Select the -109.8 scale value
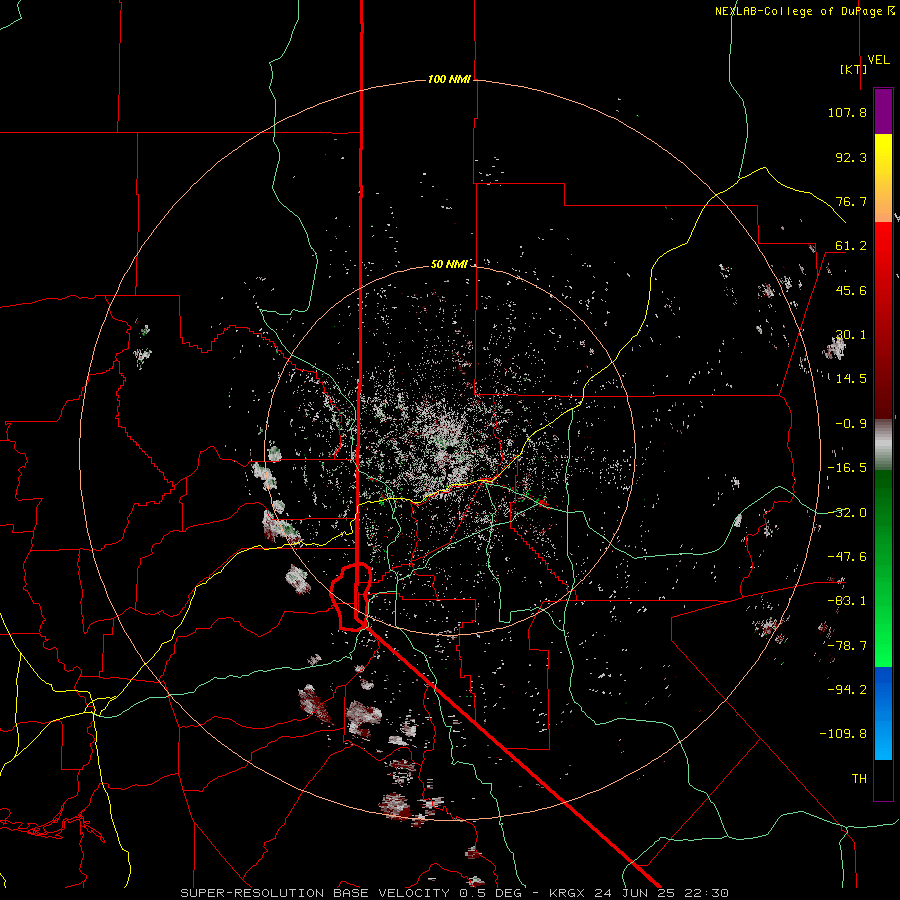The height and width of the screenshot is (900, 900). 843,734
